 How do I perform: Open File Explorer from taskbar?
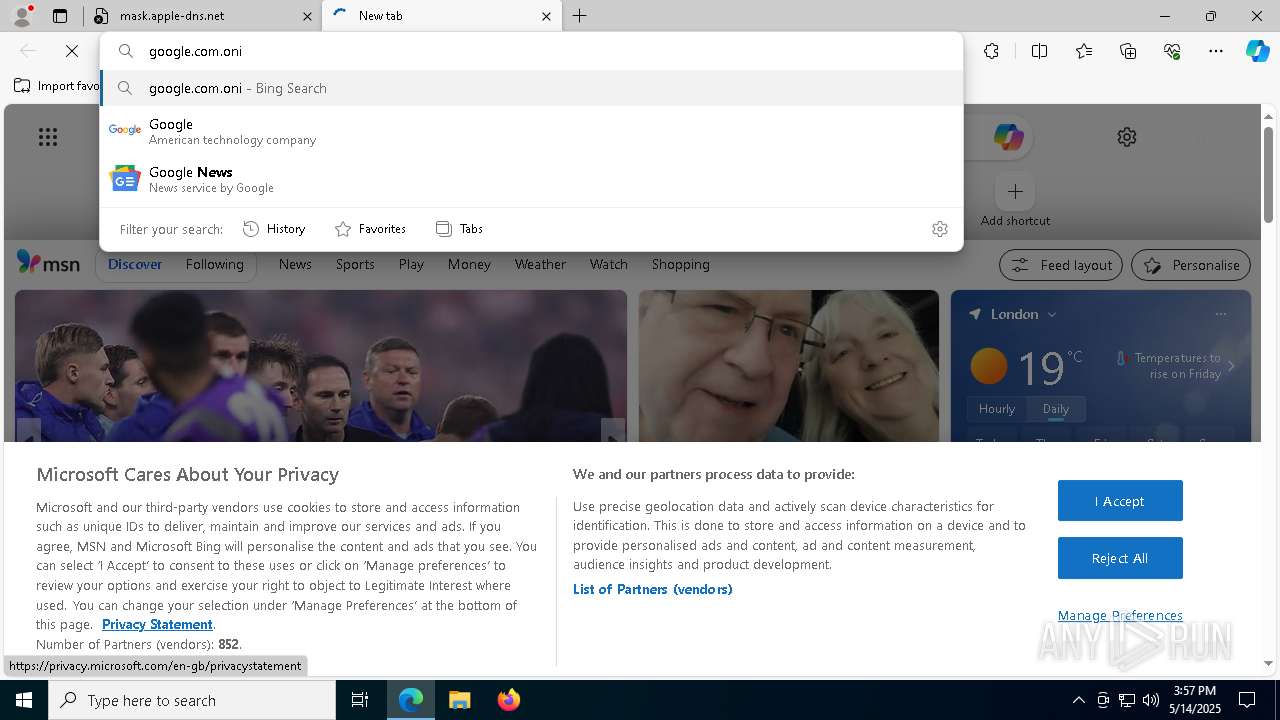[x=459, y=700]
